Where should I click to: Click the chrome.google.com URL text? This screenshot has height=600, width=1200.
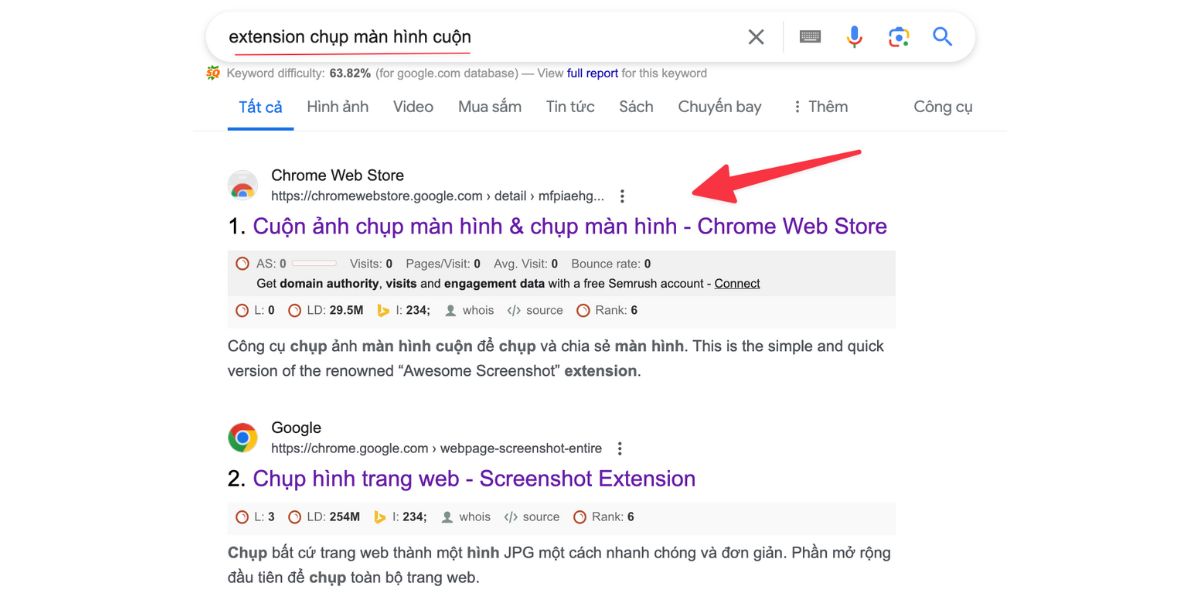pyautogui.click(x=434, y=448)
